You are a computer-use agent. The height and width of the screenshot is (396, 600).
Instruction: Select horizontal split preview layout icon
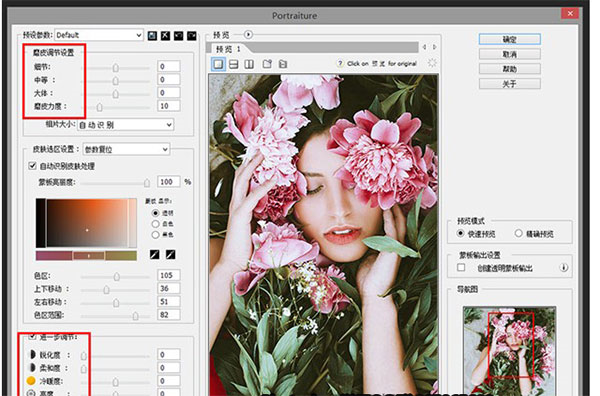[x=234, y=64]
